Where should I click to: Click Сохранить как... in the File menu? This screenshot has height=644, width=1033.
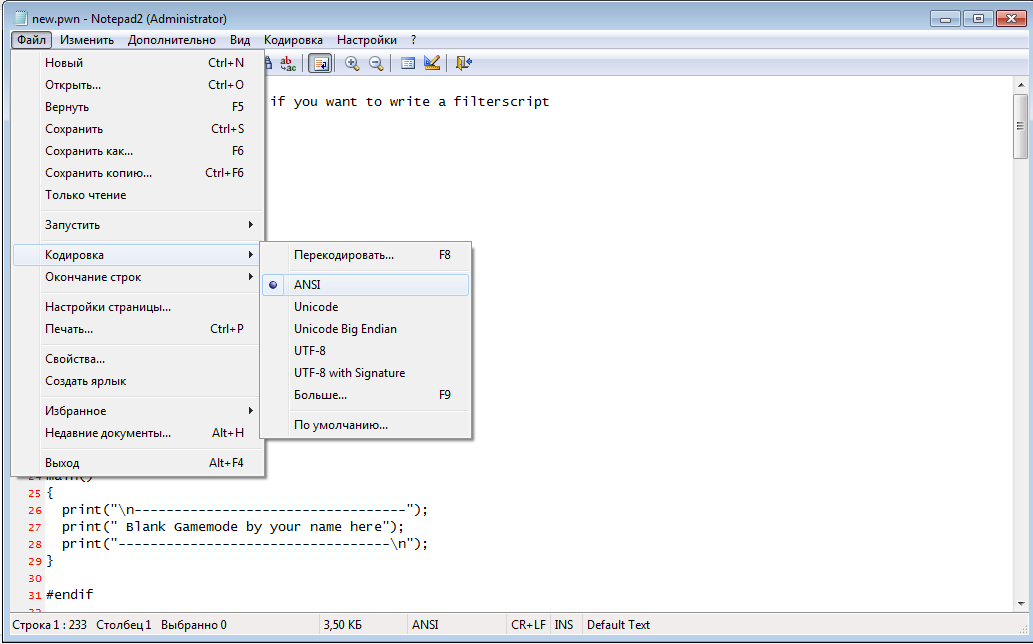point(89,151)
